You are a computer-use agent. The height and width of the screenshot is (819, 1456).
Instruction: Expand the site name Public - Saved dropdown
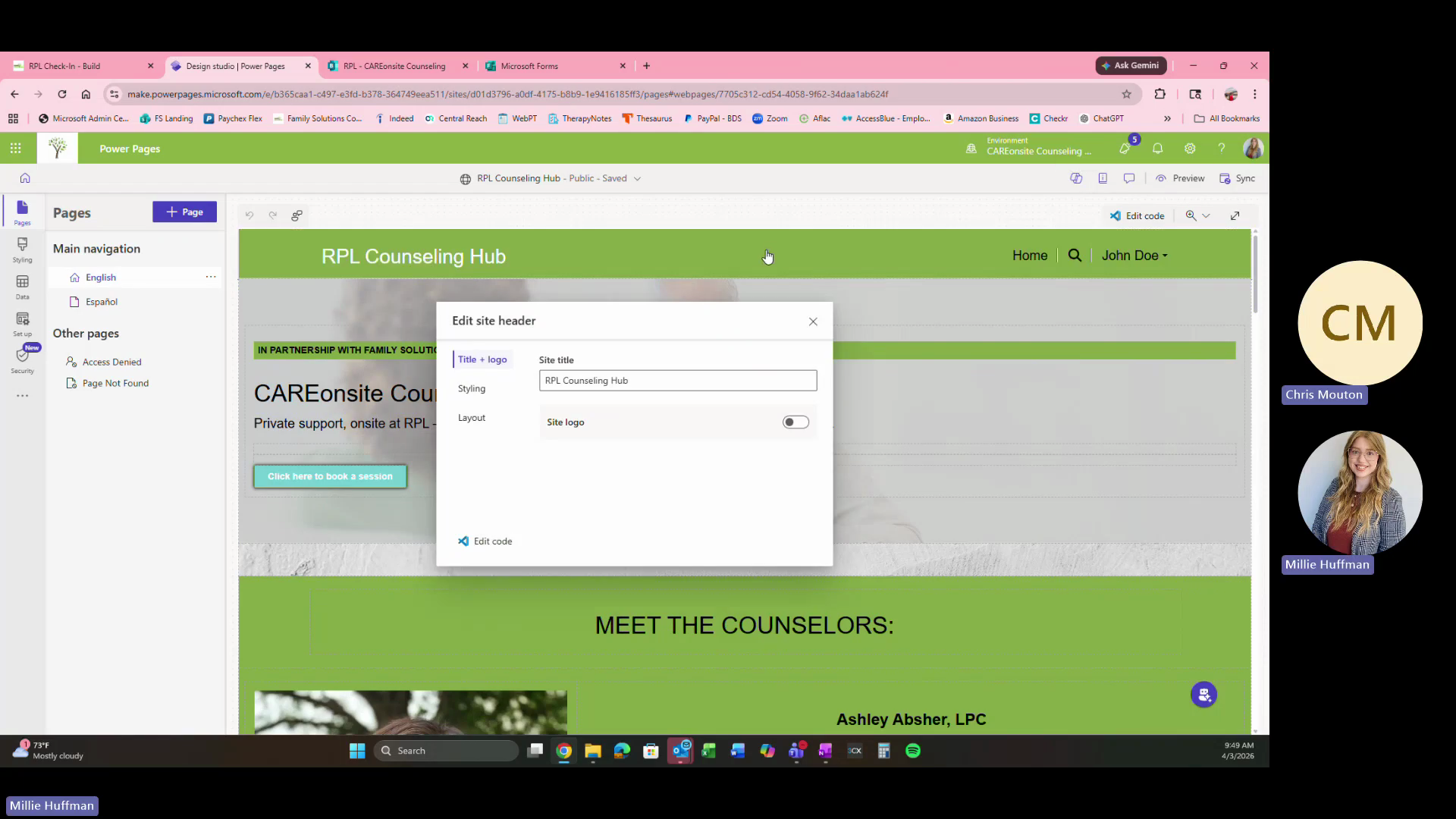click(x=637, y=178)
